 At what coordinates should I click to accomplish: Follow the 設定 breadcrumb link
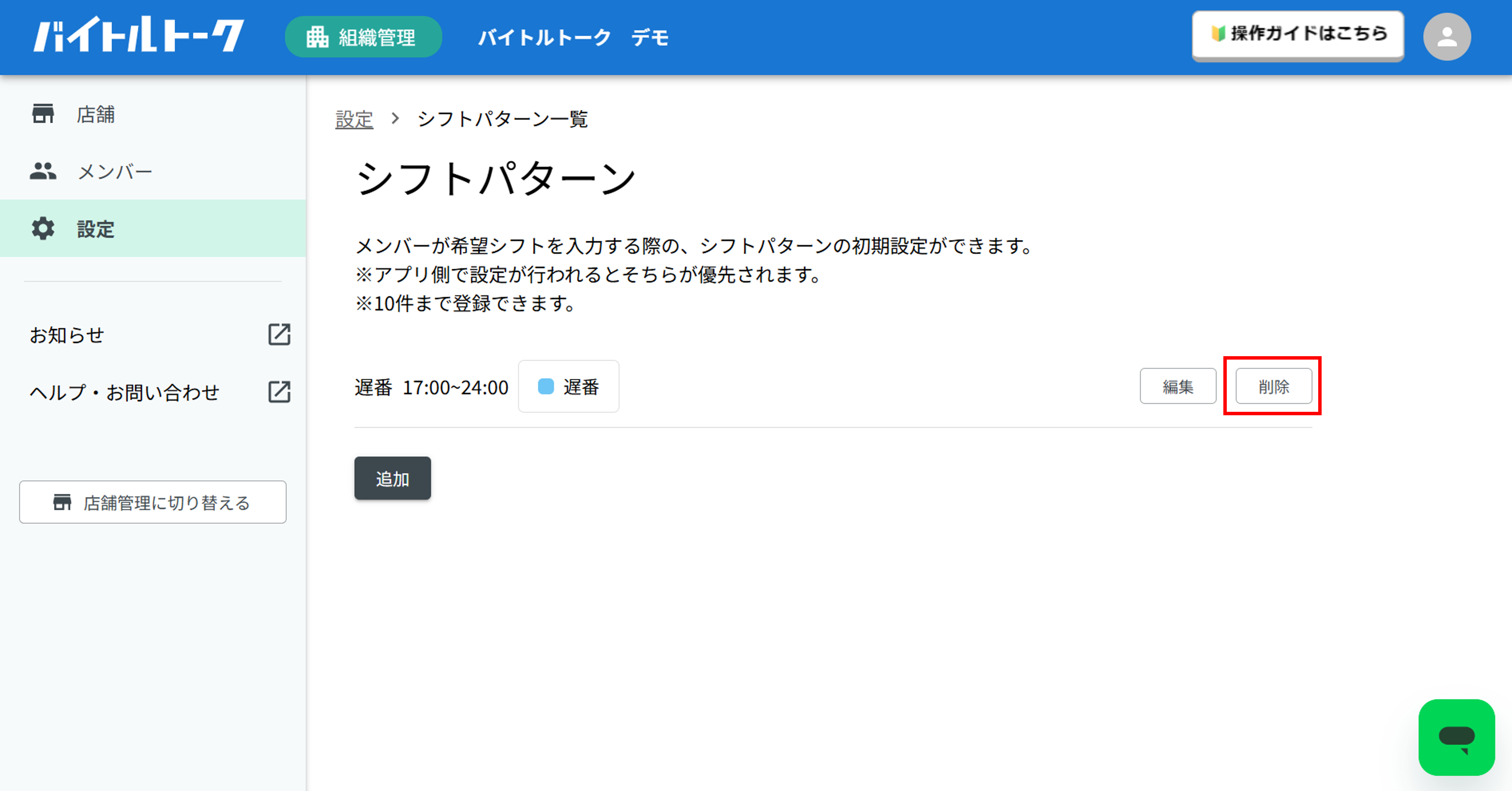(355, 119)
